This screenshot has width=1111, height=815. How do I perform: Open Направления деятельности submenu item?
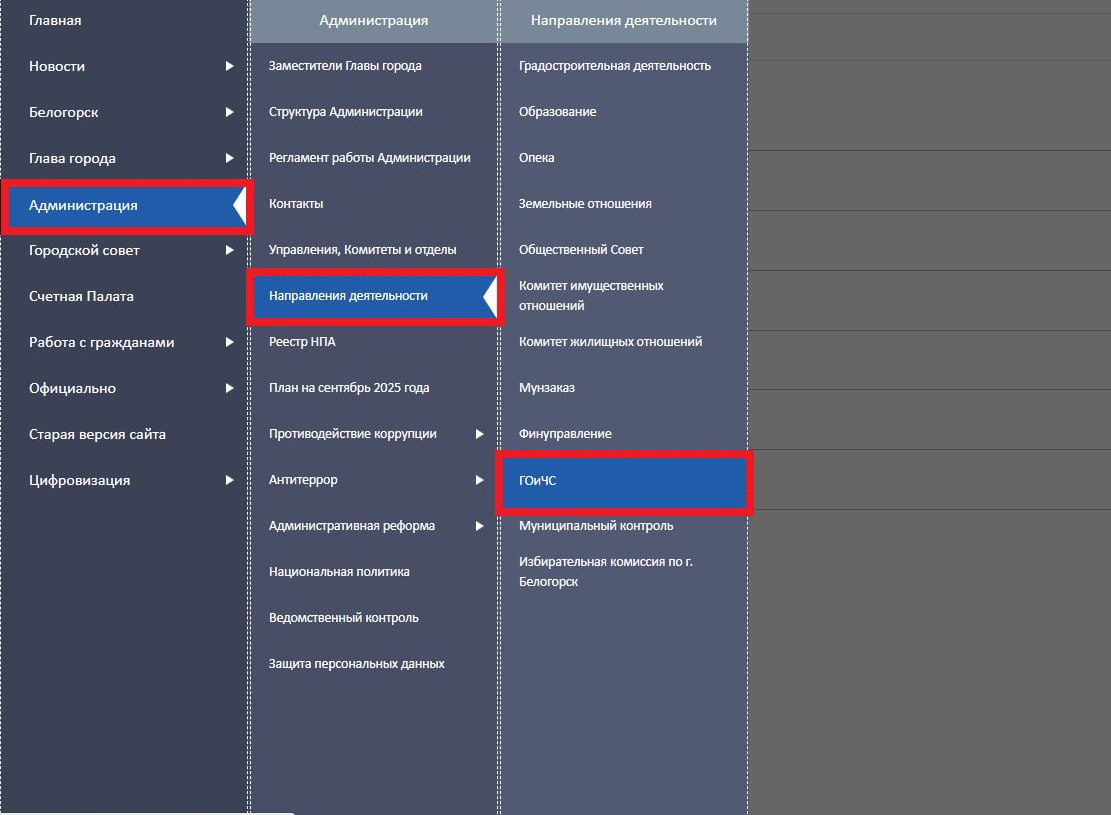(x=348, y=296)
